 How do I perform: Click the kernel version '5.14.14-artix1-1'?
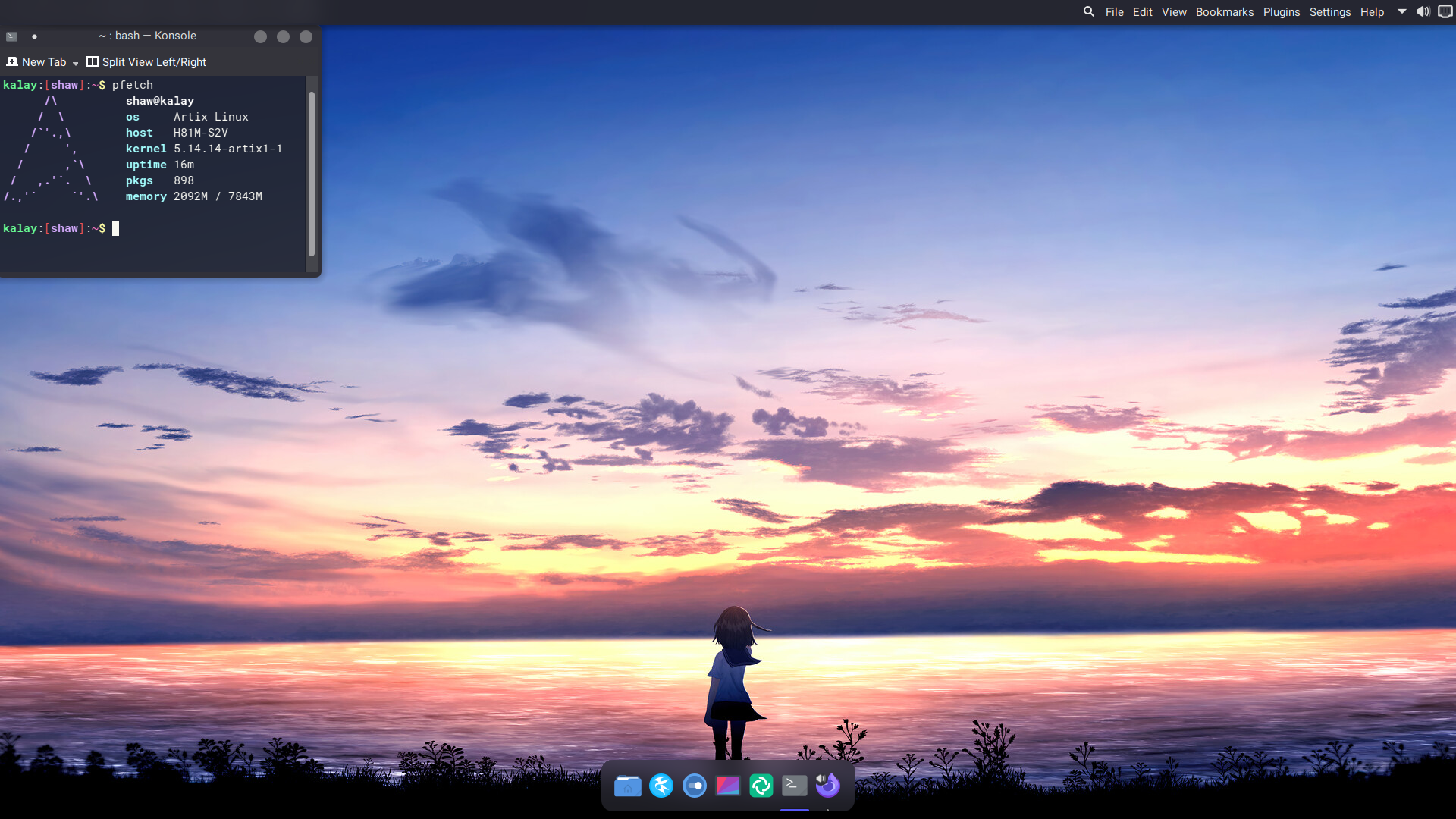pyautogui.click(x=227, y=149)
